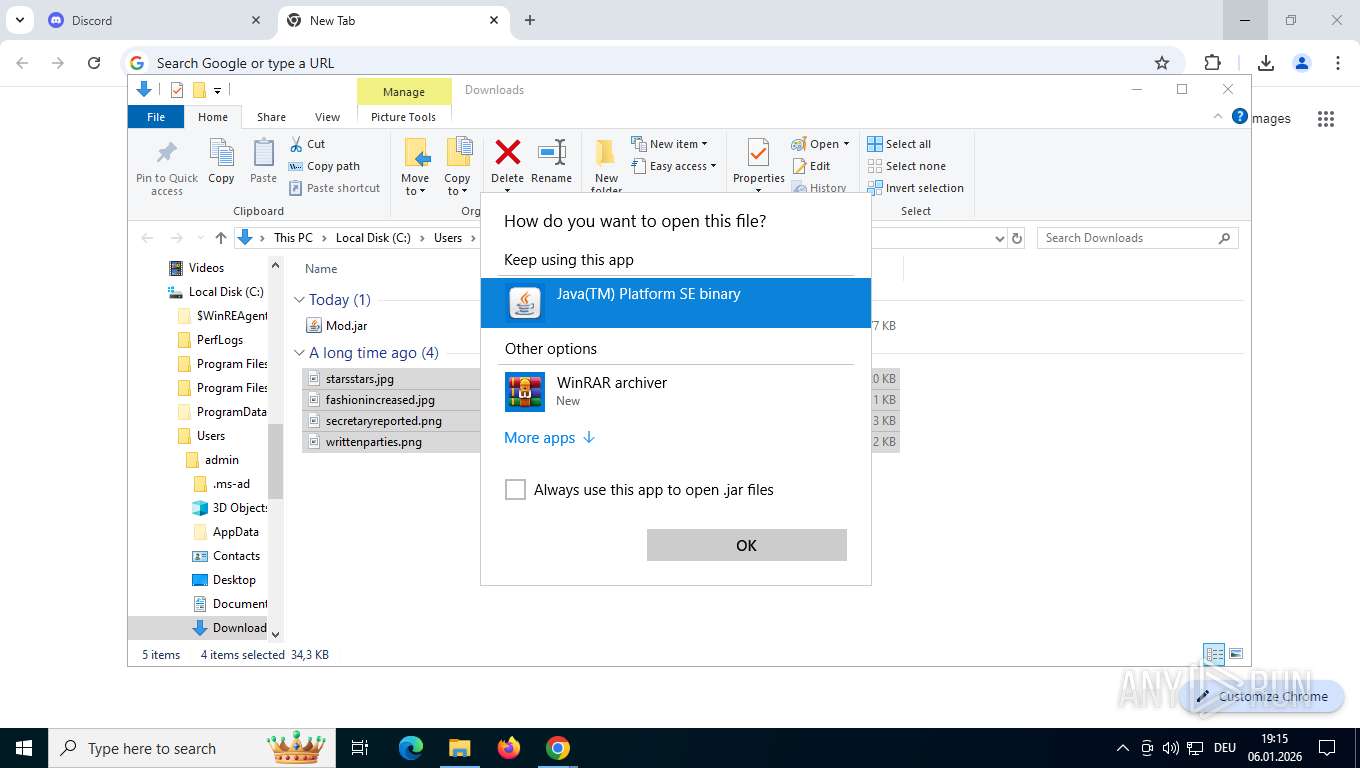The image size is (1360, 768).
Task: Refresh the Downloads folder view
Action: (x=1017, y=238)
